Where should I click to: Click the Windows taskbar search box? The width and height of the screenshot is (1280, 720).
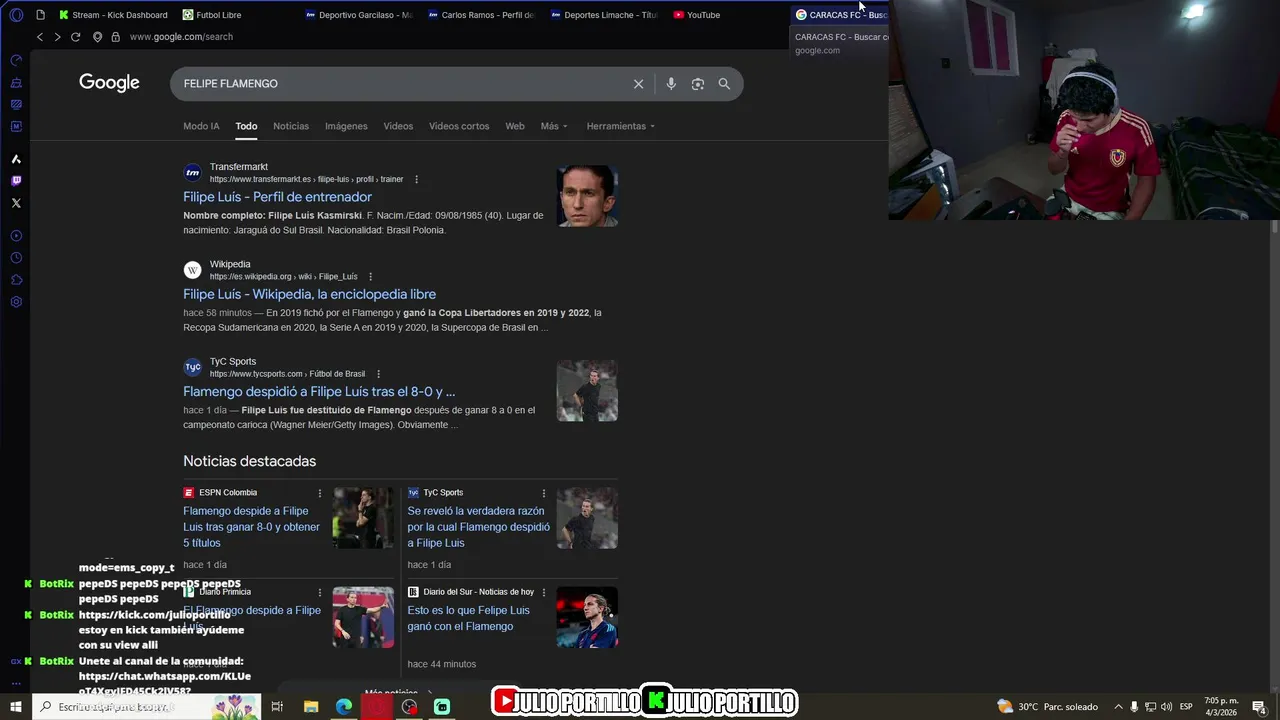pyautogui.click(x=147, y=707)
